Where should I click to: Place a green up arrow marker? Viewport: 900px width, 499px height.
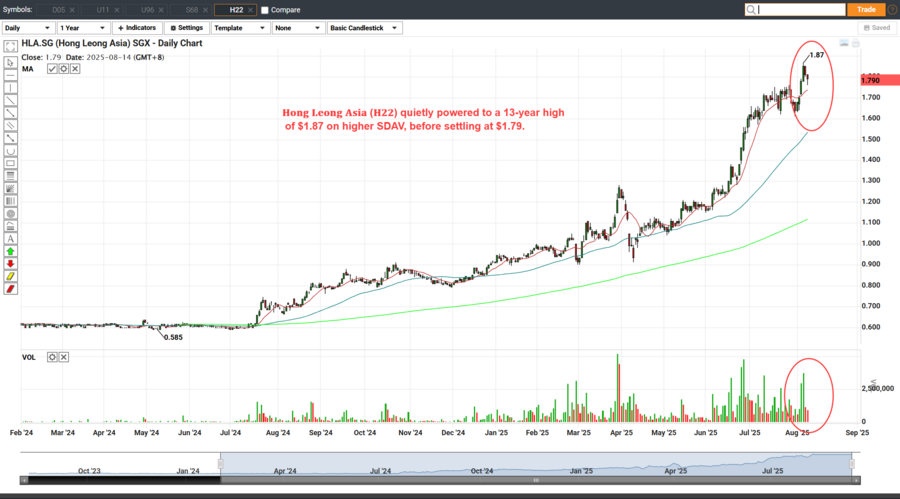pyautogui.click(x=10, y=252)
